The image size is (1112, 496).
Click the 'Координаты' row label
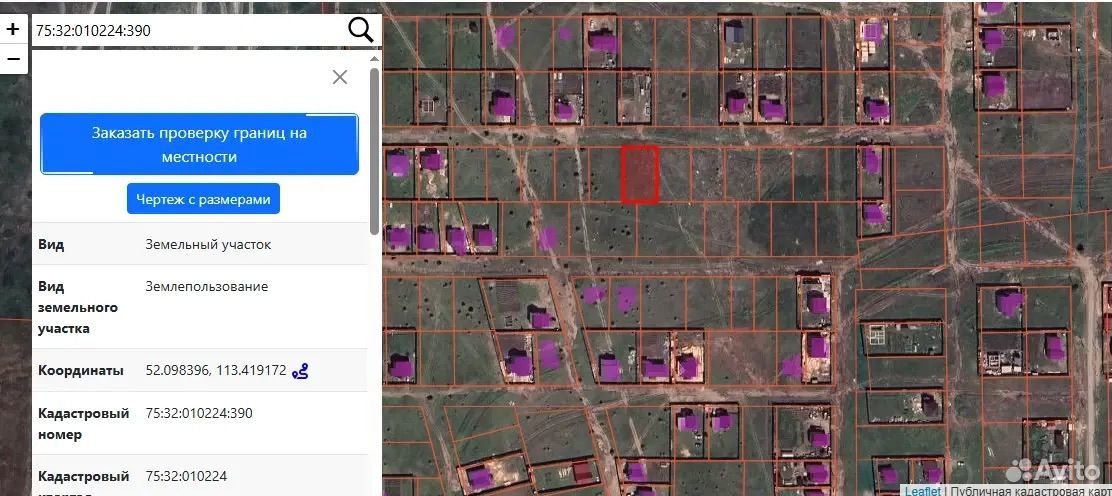click(81, 370)
